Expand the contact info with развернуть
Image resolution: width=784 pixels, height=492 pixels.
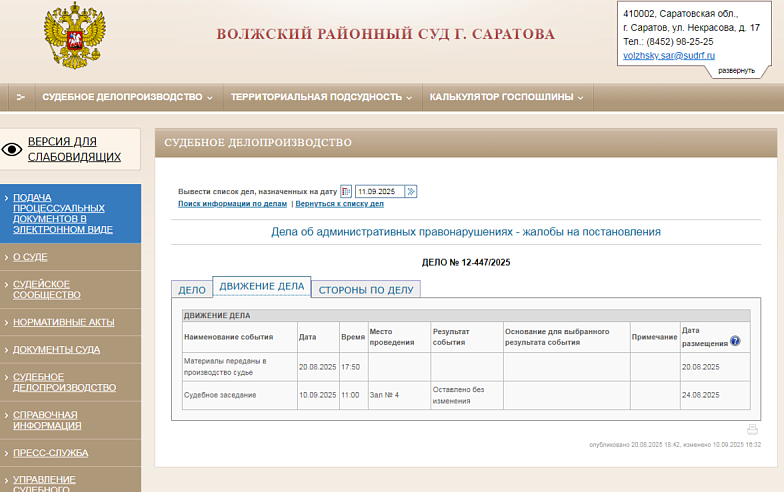pyautogui.click(x=736, y=70)
